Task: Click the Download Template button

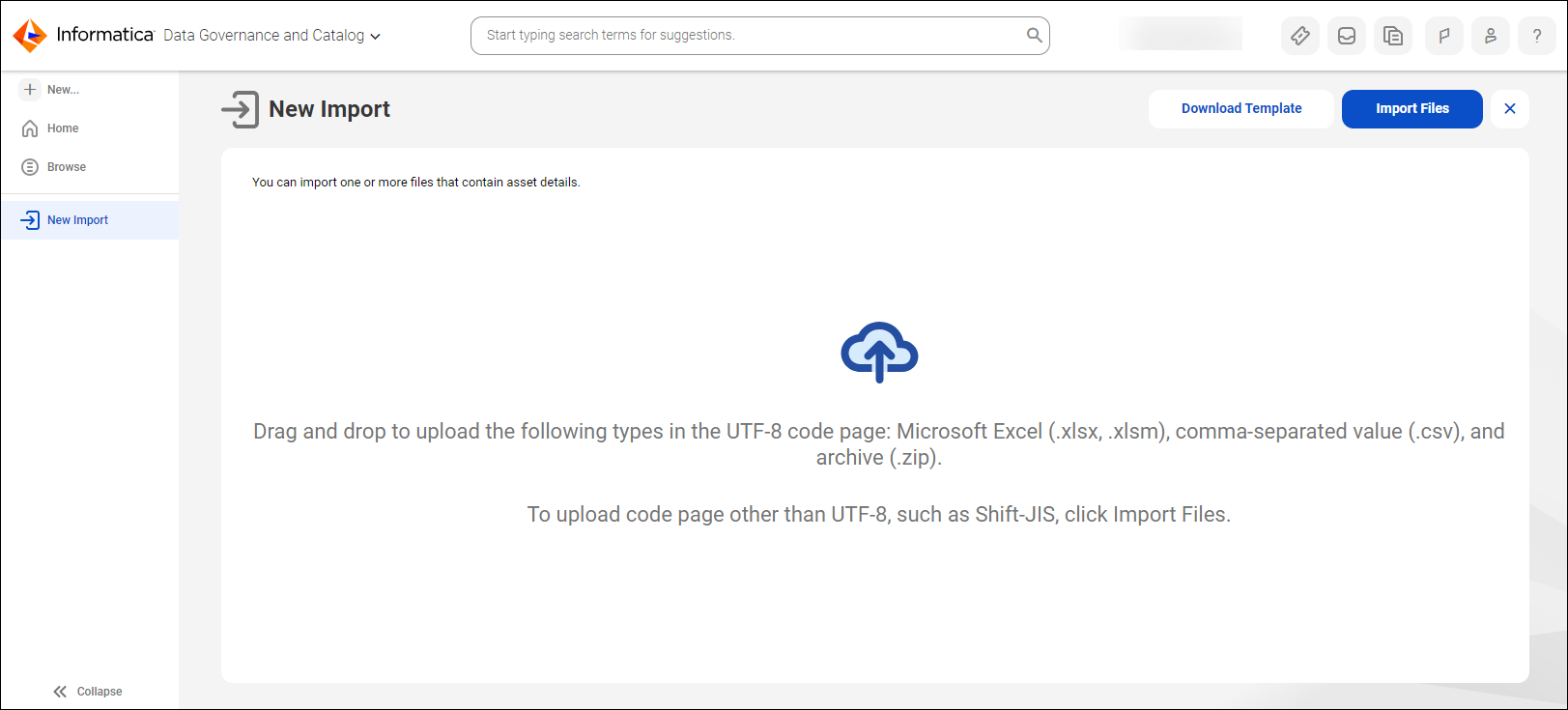Action: click(1241, 109)
